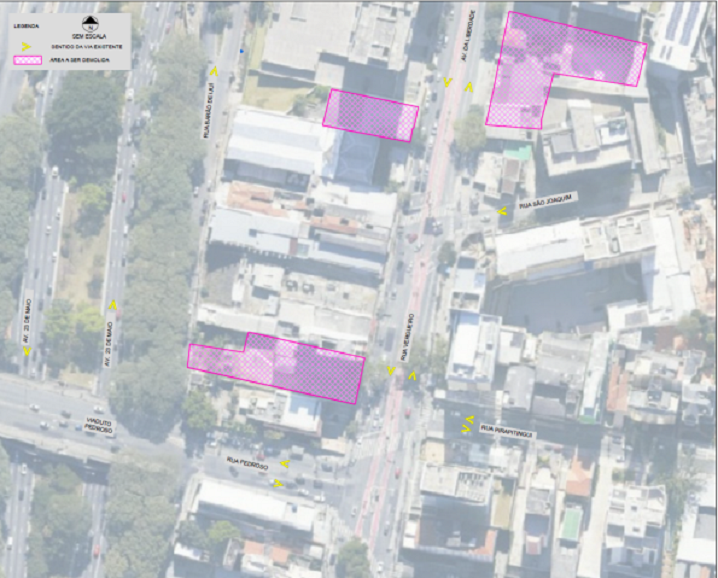Image resolution: width=718 pixels, height=578 pixels.
Task: Click the upper arrow on Rua Pedroso
Action: [x=284, y=464]
